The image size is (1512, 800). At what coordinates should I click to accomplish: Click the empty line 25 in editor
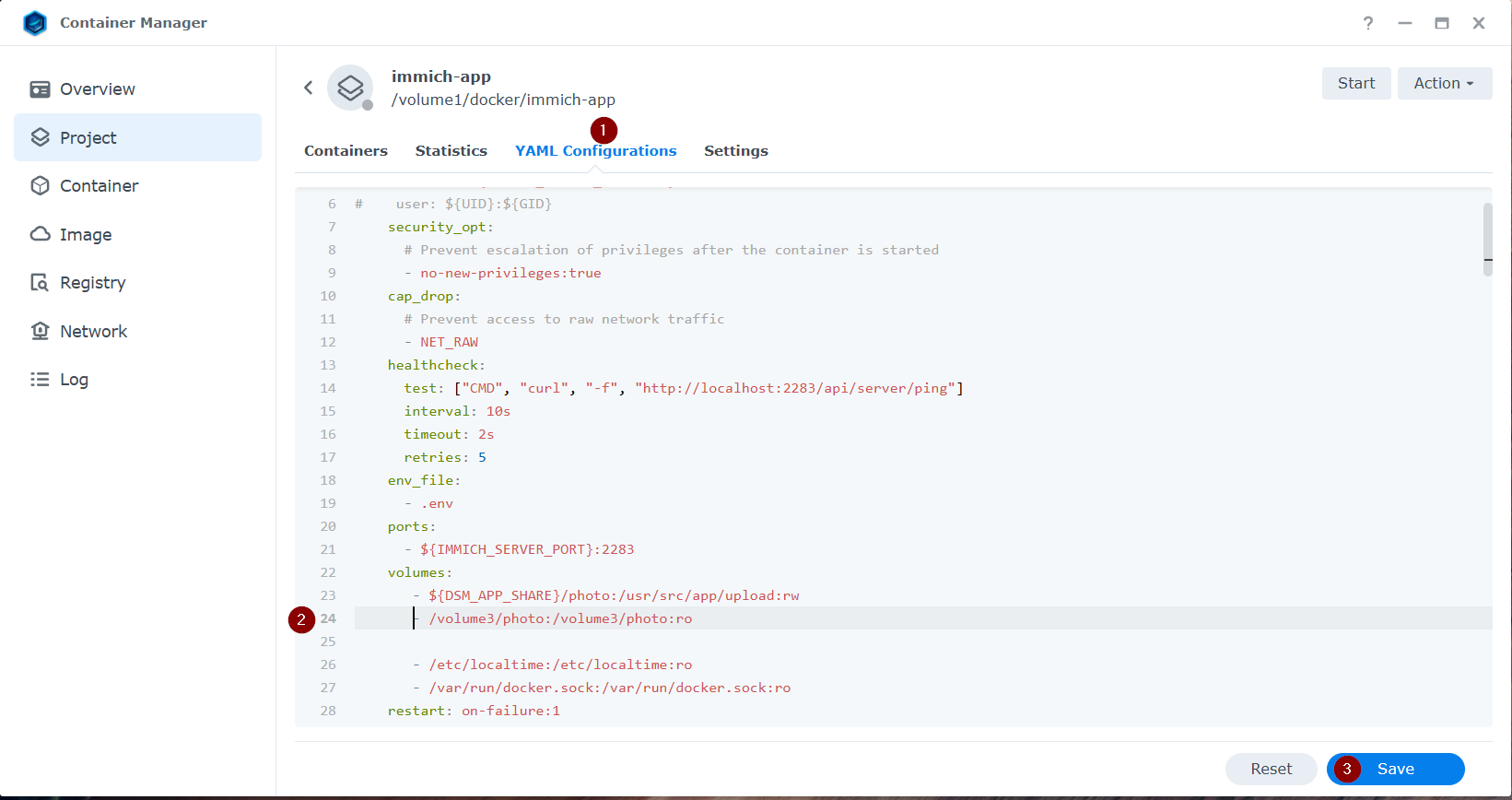923,641
